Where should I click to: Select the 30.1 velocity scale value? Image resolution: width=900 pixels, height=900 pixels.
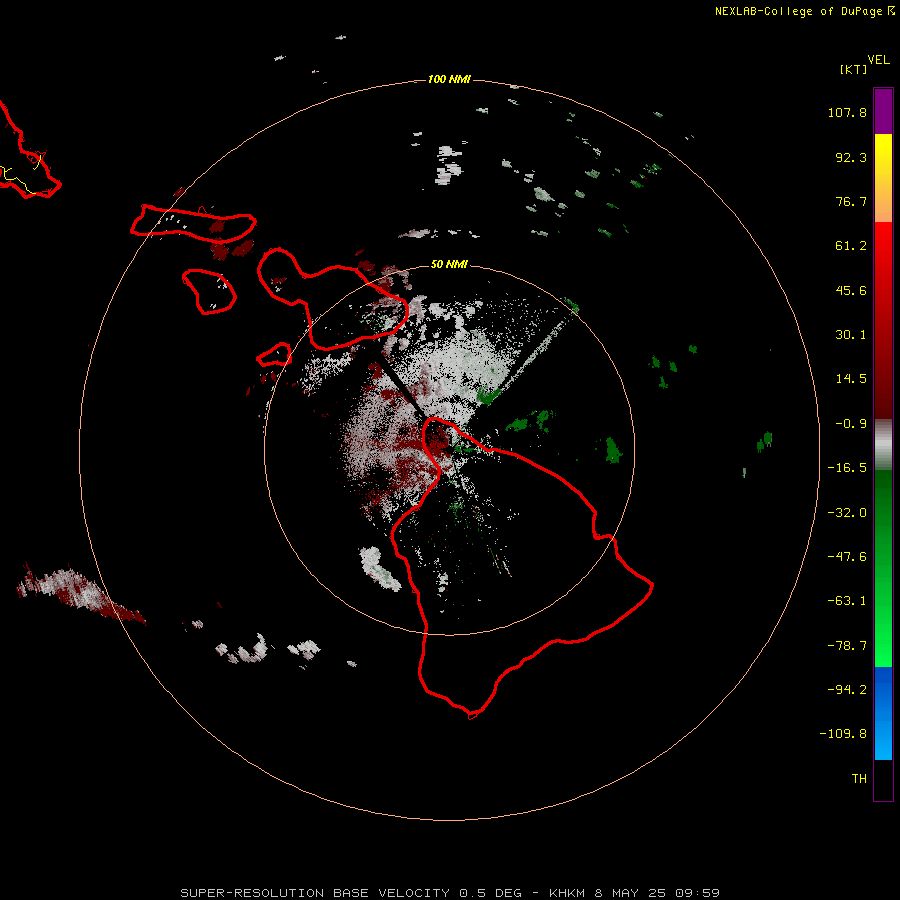[x=851, y=335]
